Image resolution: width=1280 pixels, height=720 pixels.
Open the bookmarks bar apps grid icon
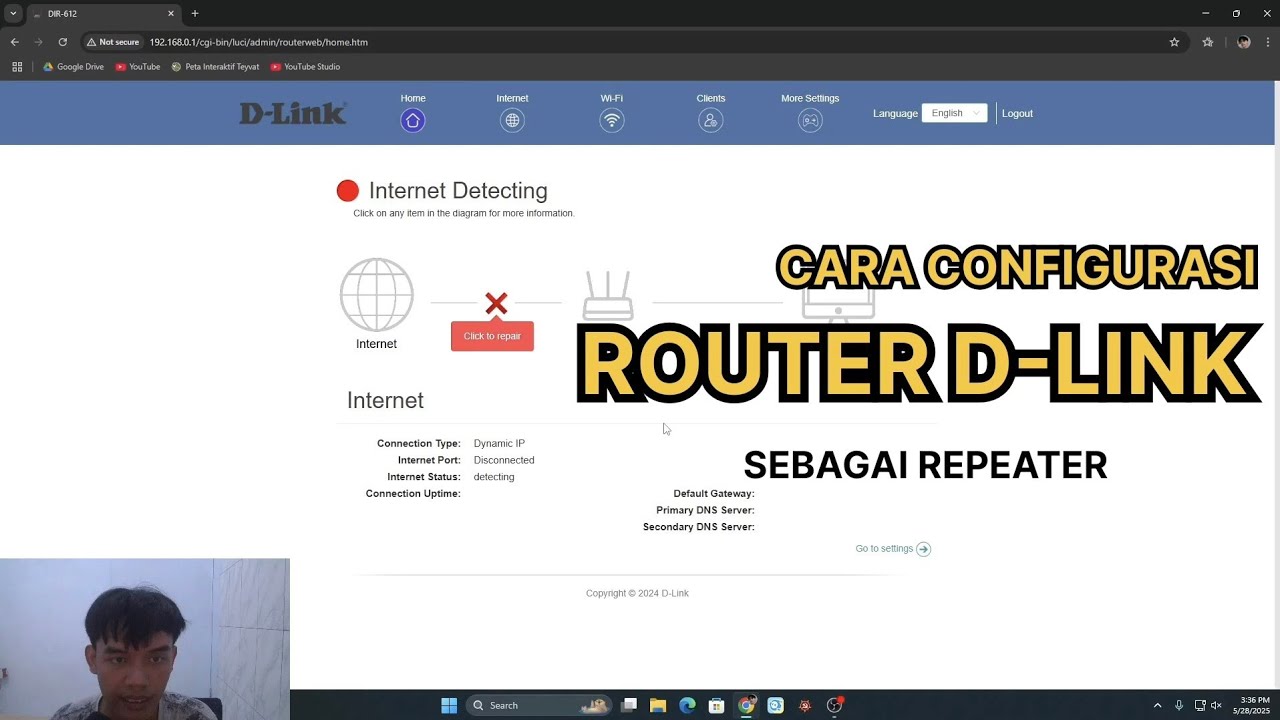coord(17,67)
